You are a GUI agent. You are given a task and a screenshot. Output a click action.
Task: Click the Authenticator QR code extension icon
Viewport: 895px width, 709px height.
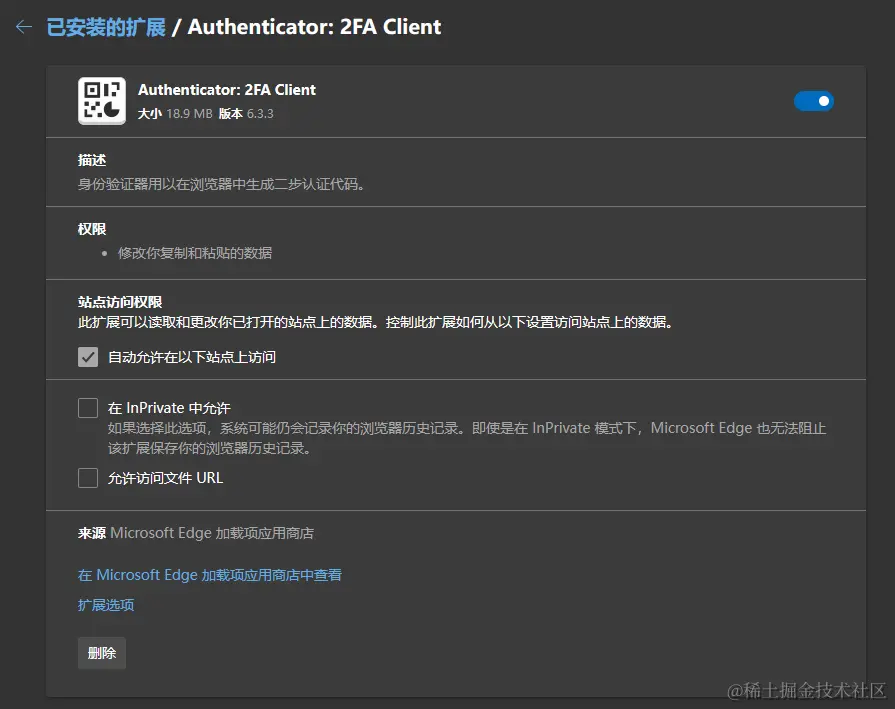(x=102, y=101)
